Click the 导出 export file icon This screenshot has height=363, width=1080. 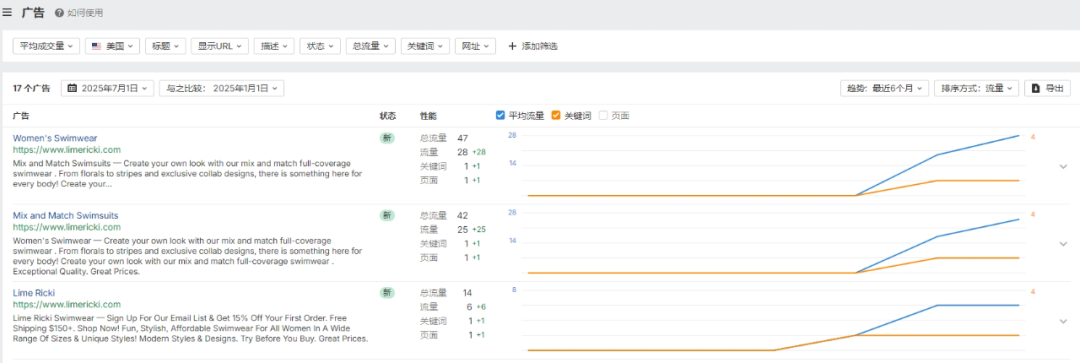coord(1037,88)
